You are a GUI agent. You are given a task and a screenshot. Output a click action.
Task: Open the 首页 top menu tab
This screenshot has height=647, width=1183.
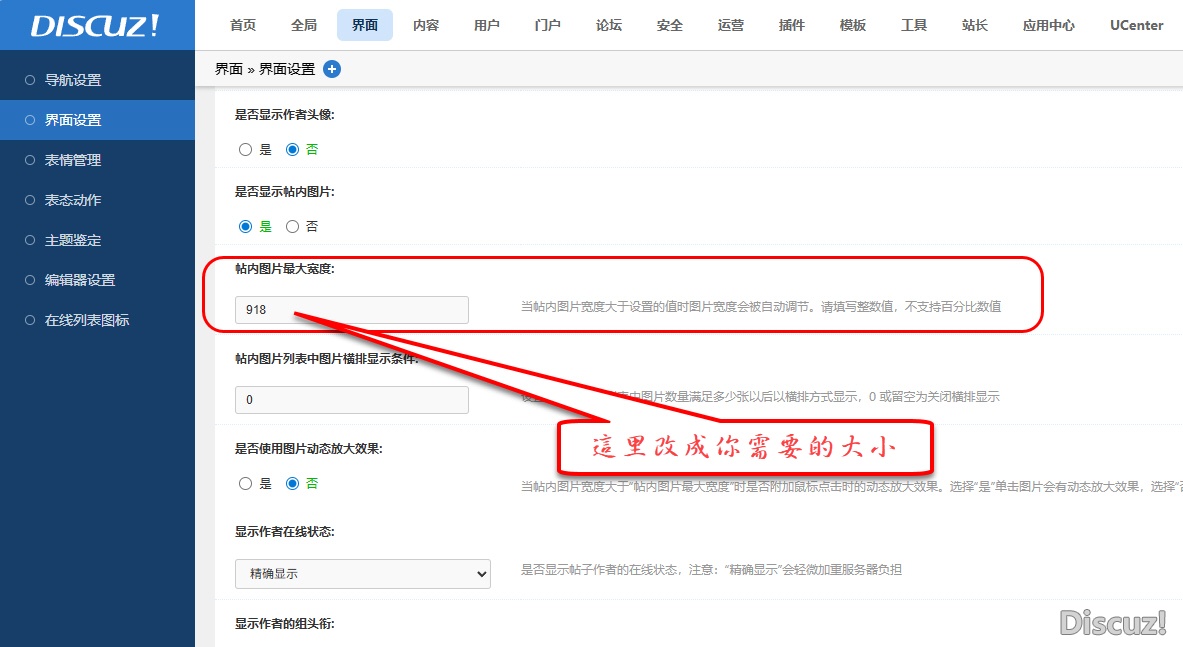click(x=243, y=25)
